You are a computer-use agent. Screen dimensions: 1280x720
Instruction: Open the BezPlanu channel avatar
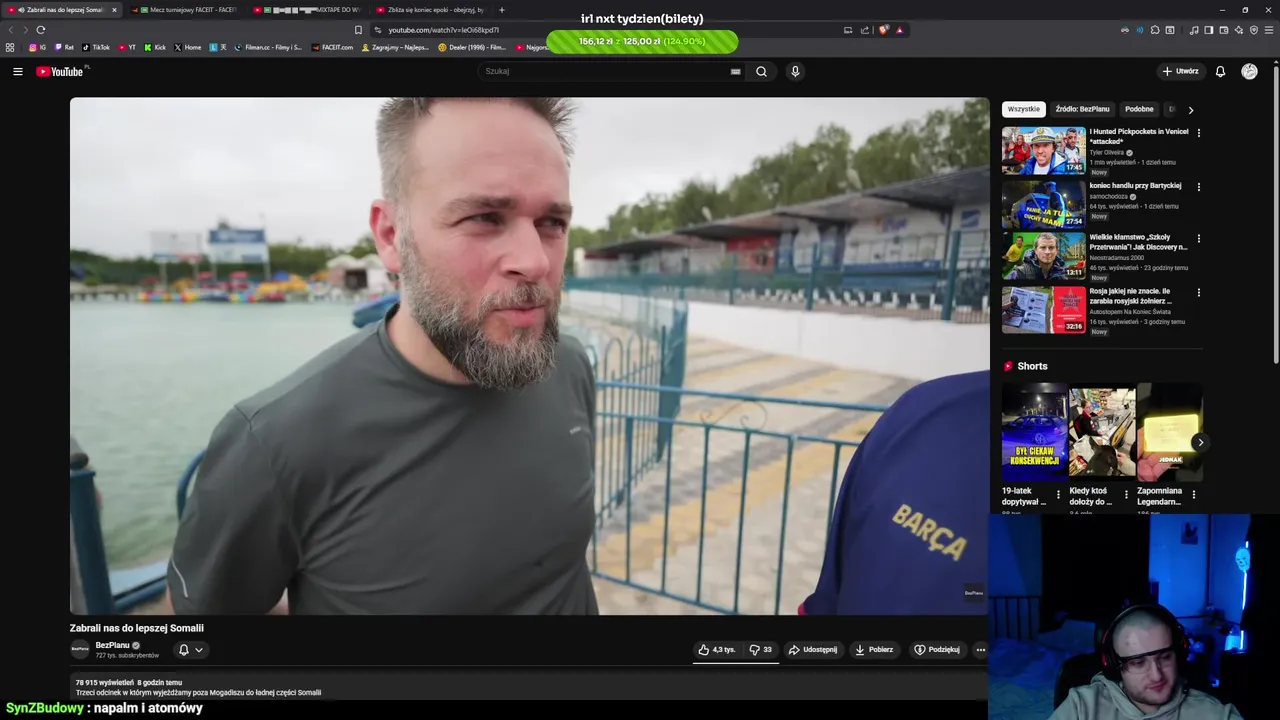pyautogui.click(x=80, y=649)
